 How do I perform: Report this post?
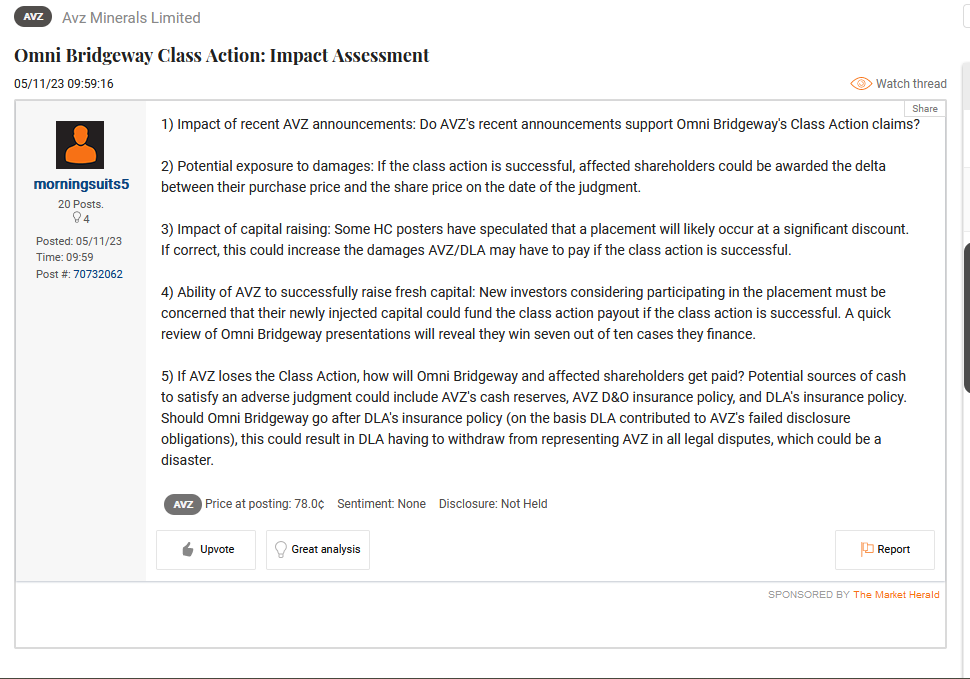click(885, 550)
